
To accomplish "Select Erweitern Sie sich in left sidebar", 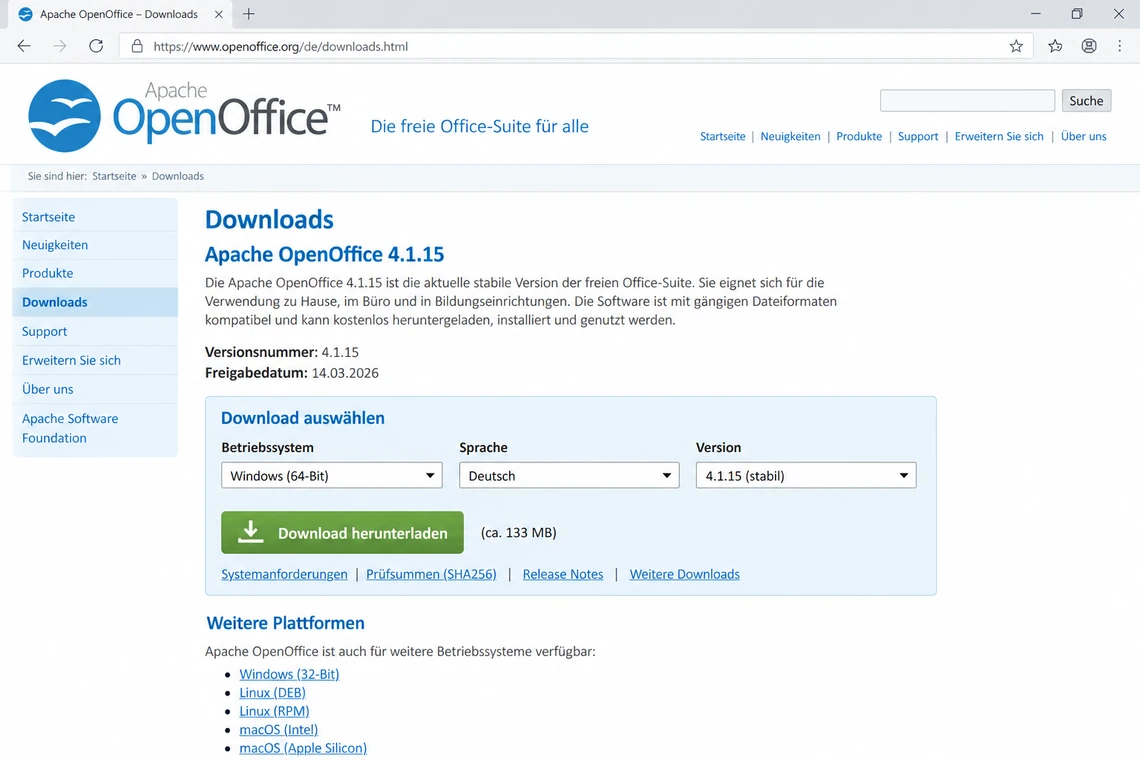I will pyautogui.click(x=95, y=360).
